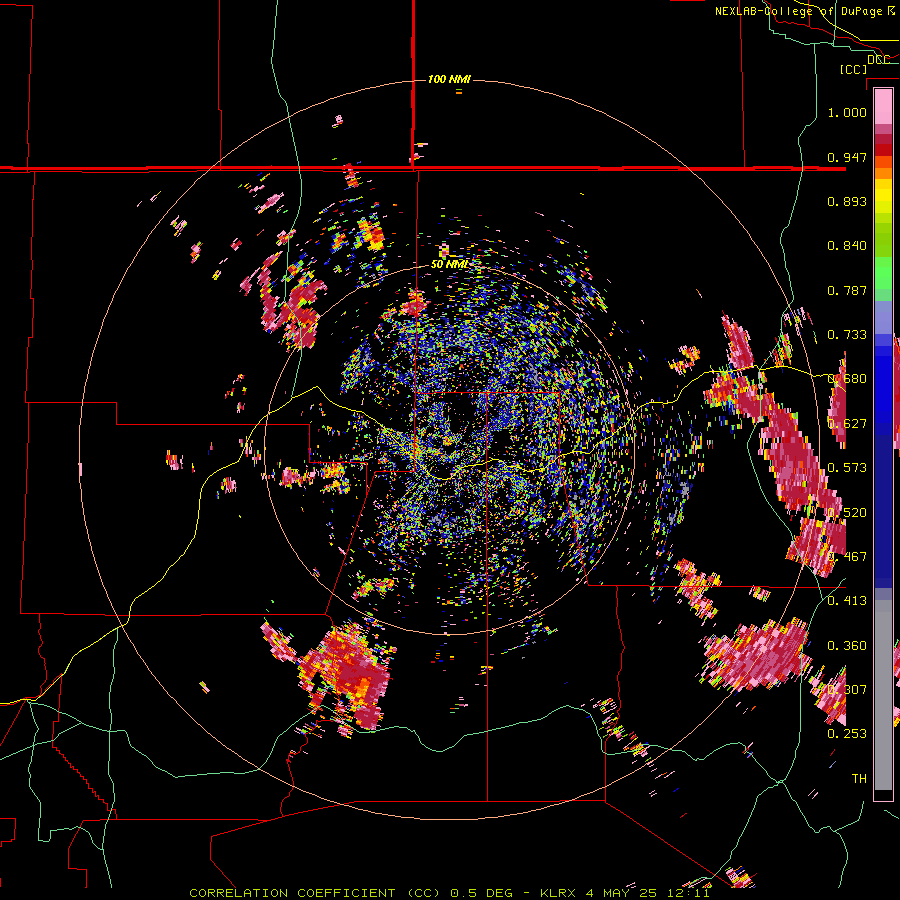This screenshot has height=900, width=900.
Task: Click the 0.360 scale value
Action: (847, 646)
